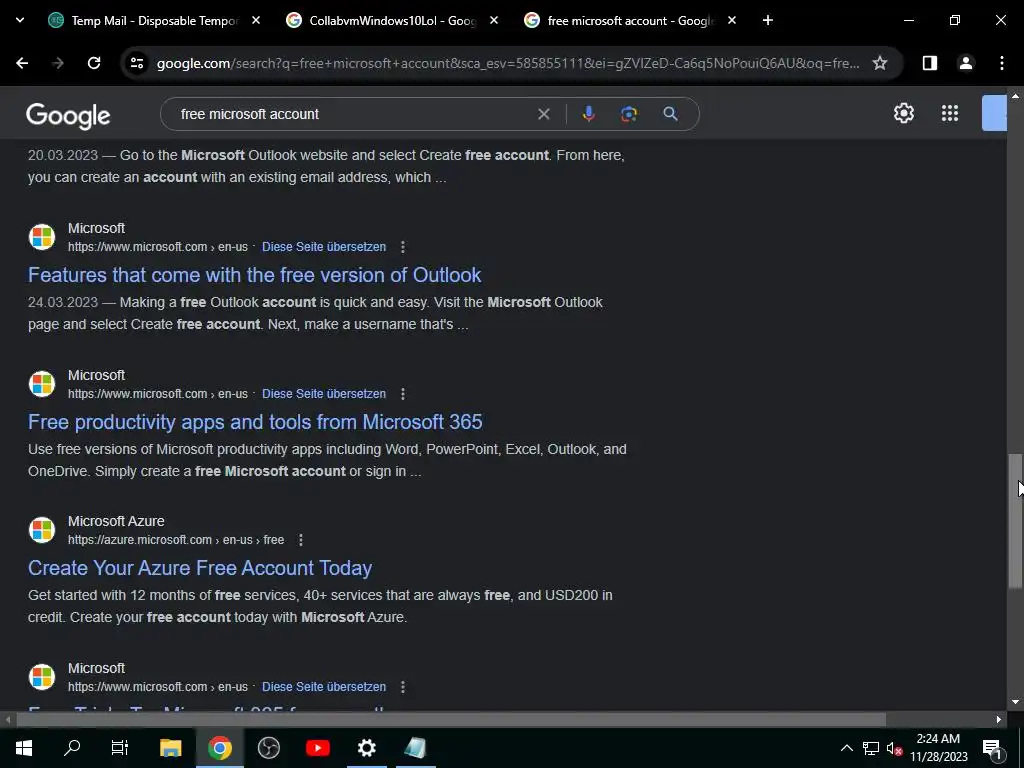The height and width of the screenshot is (768, 1024).
Task: Click the network tray icon
Action: click(x=871, y=748)
